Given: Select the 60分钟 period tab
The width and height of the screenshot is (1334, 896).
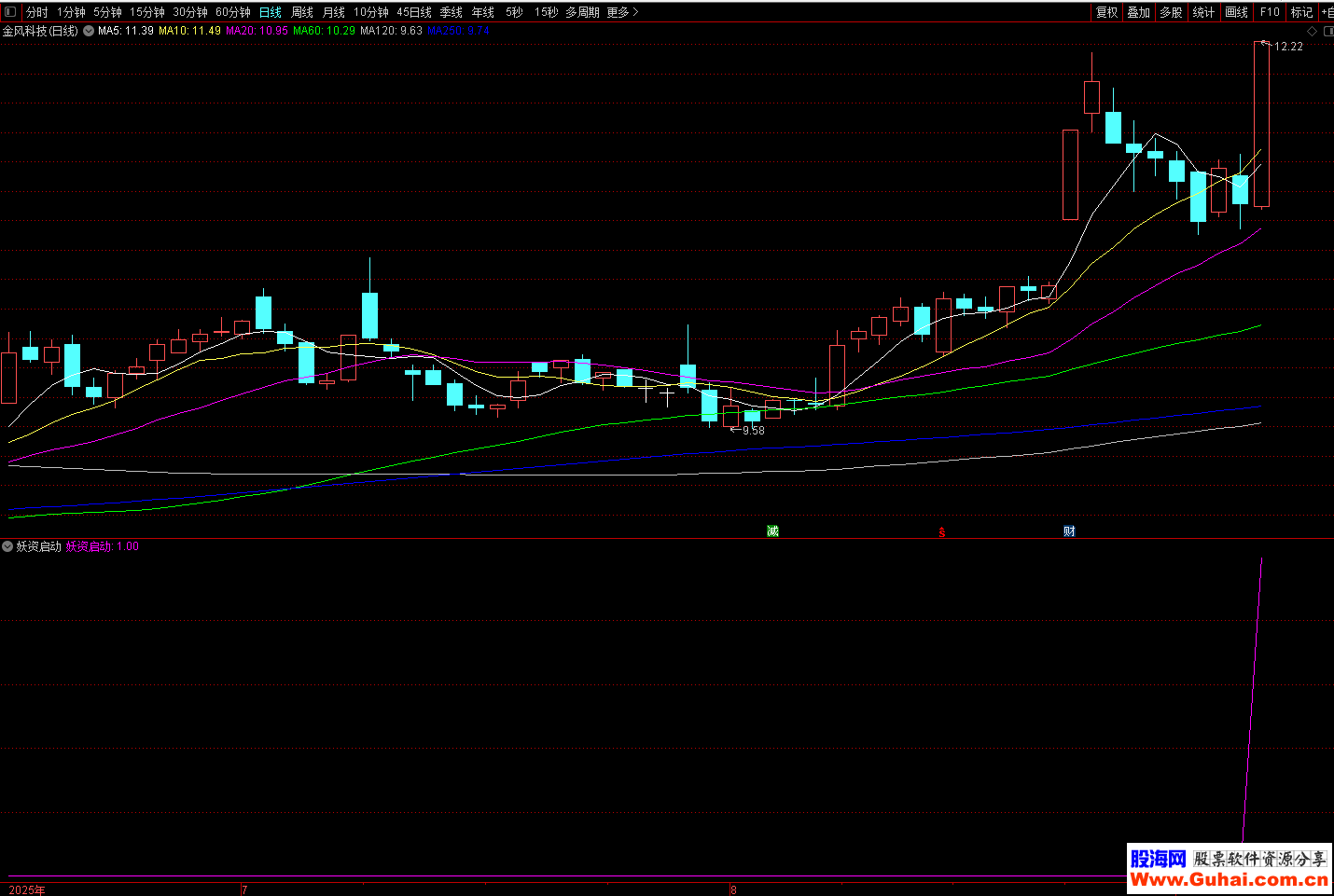Looking at the screenshot, I should [233, 12].
